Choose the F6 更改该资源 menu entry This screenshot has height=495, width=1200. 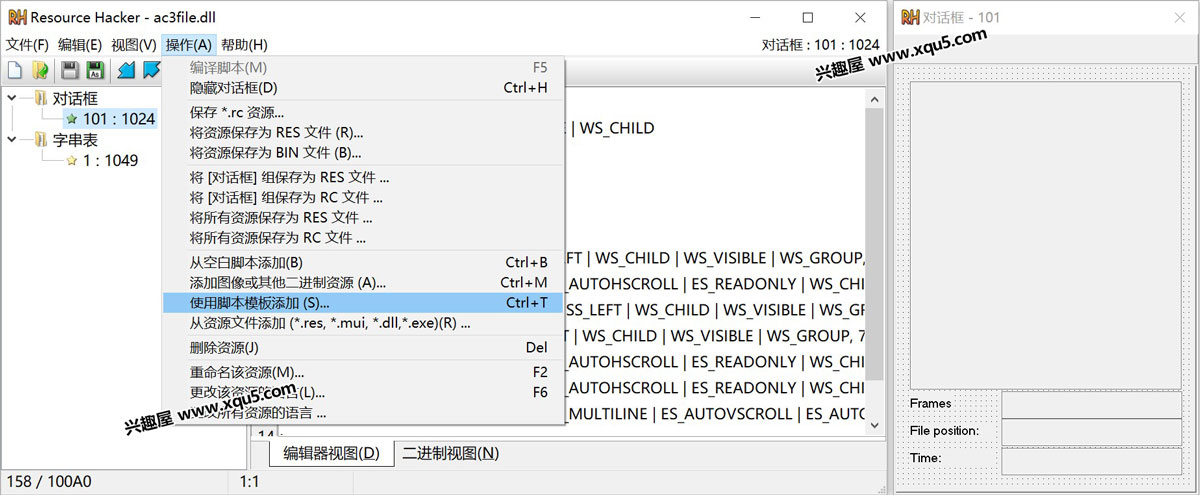point(364,393)
